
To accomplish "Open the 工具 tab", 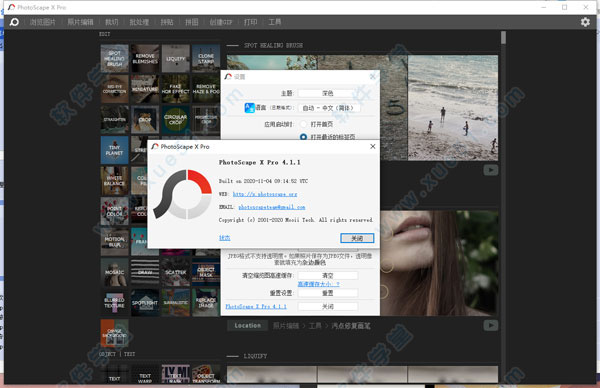I will [x=274, y=22].
